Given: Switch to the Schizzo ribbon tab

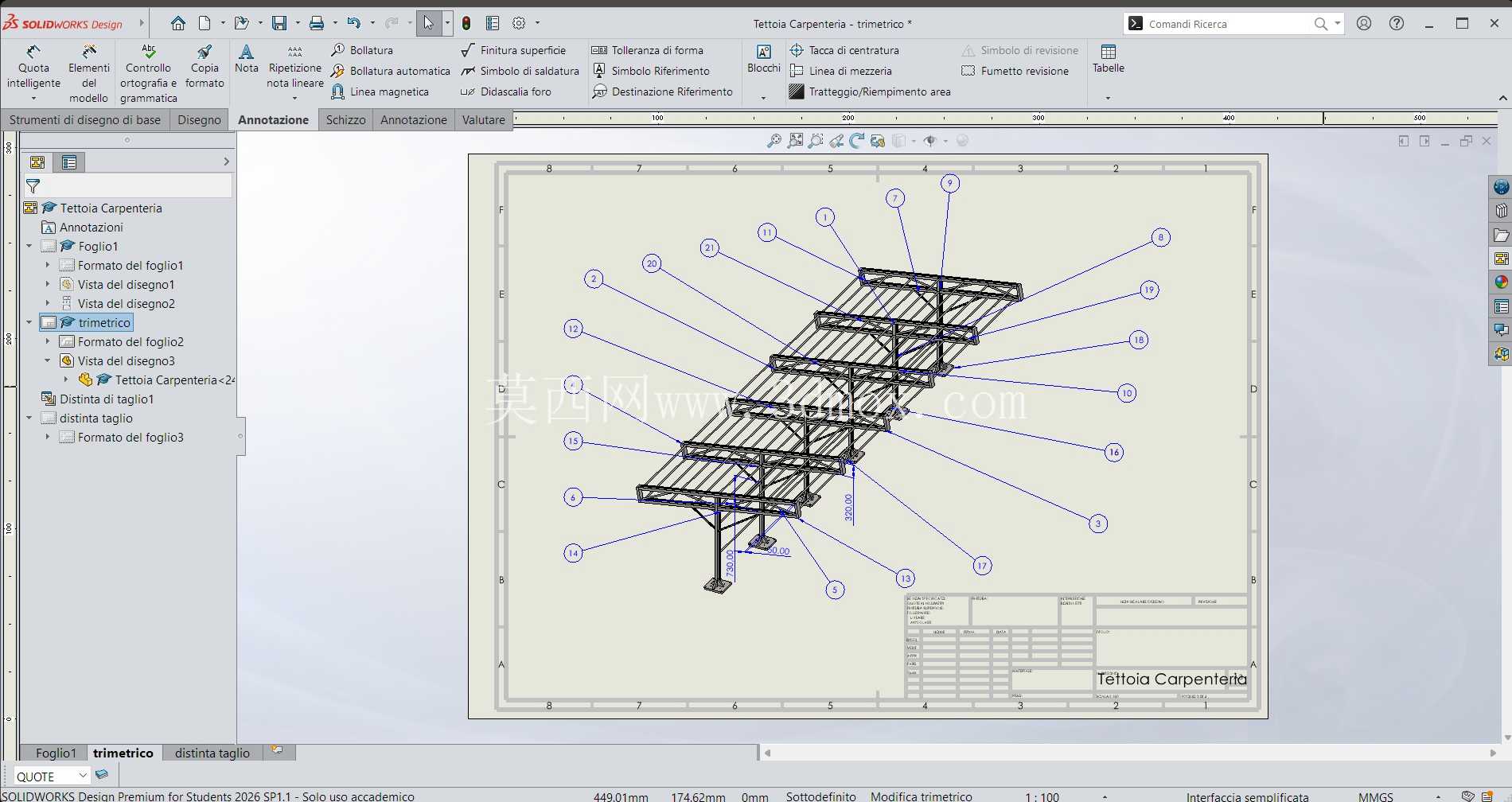Looking at the screenshot, I should pyautogui.click(x=345, y=120).
